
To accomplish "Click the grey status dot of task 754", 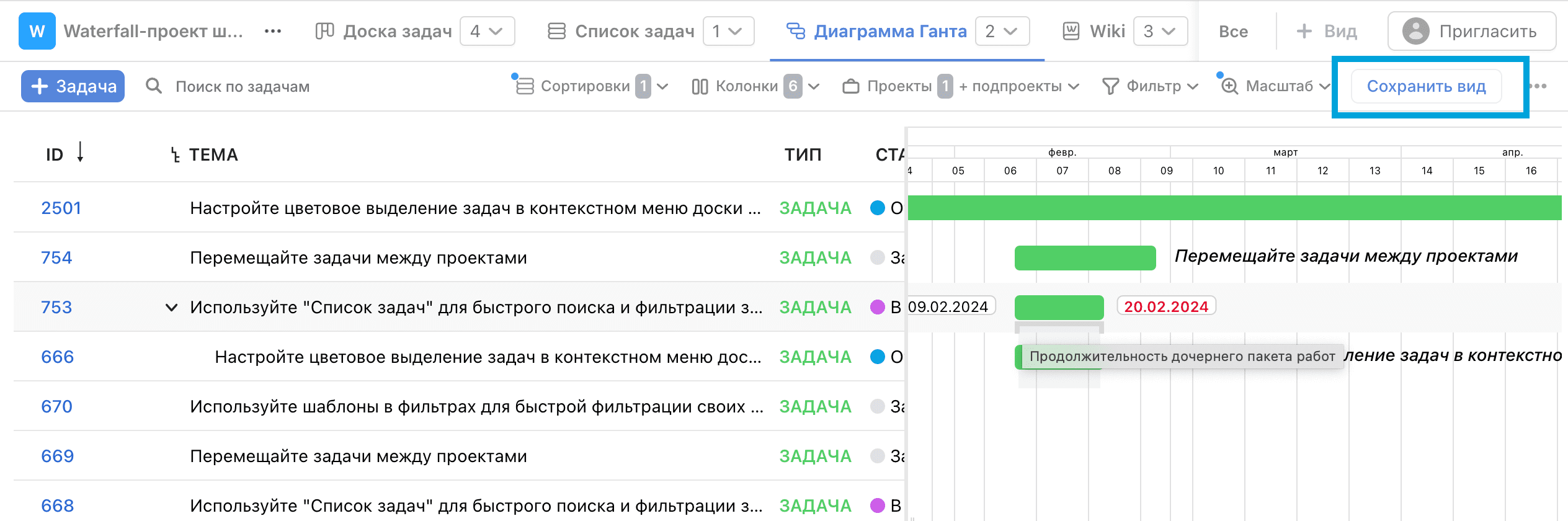I will pos(877,257).
